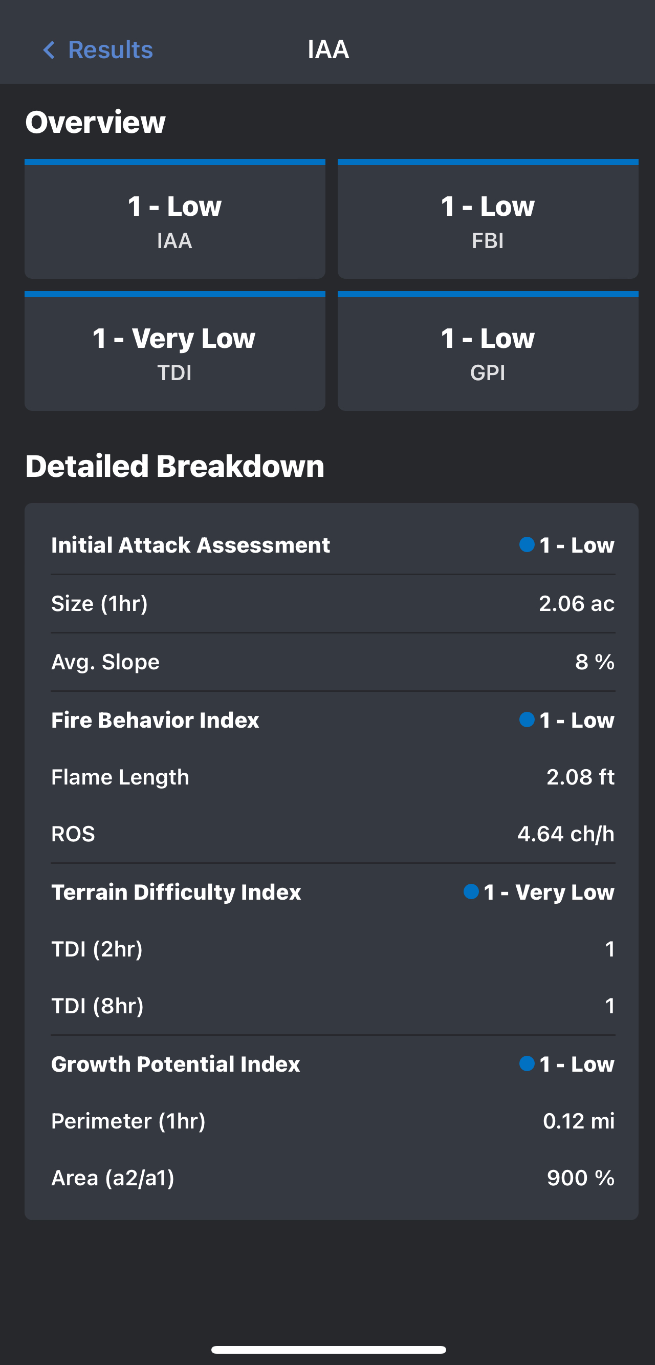Viewport: 655px width, 1365px height.
Task: Select the TDI (2hr) row
Action: [331, 949]
